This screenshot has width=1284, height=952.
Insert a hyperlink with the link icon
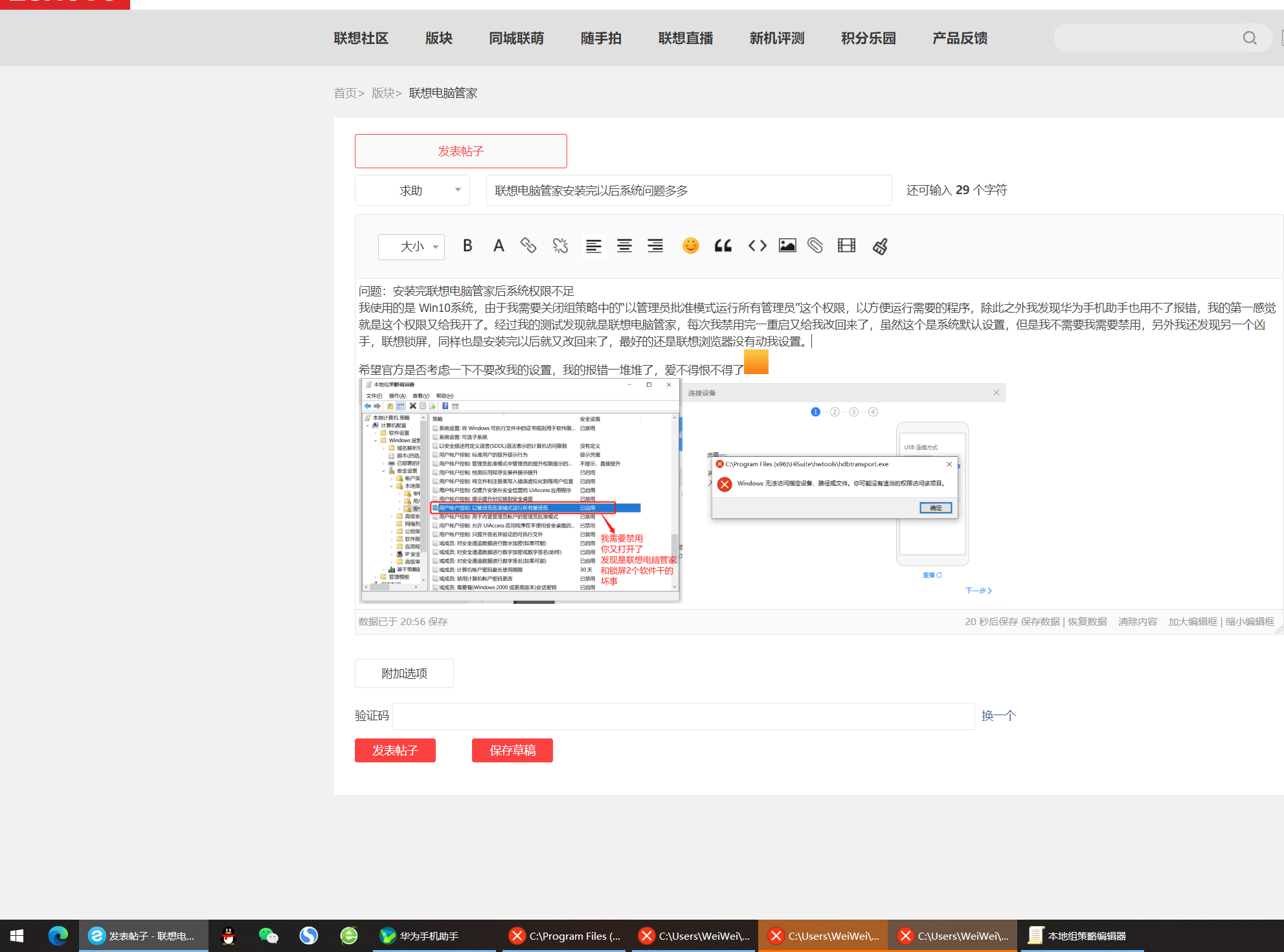click(x=528, y=246)
